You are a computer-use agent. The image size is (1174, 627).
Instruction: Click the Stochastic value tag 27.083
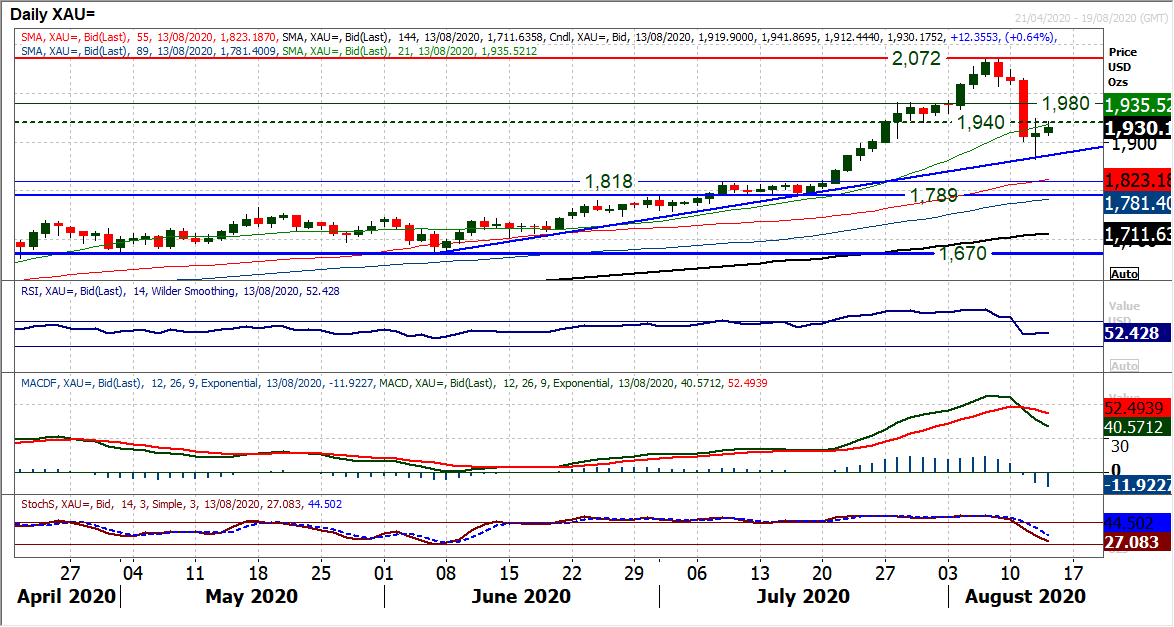(1138, 541)
